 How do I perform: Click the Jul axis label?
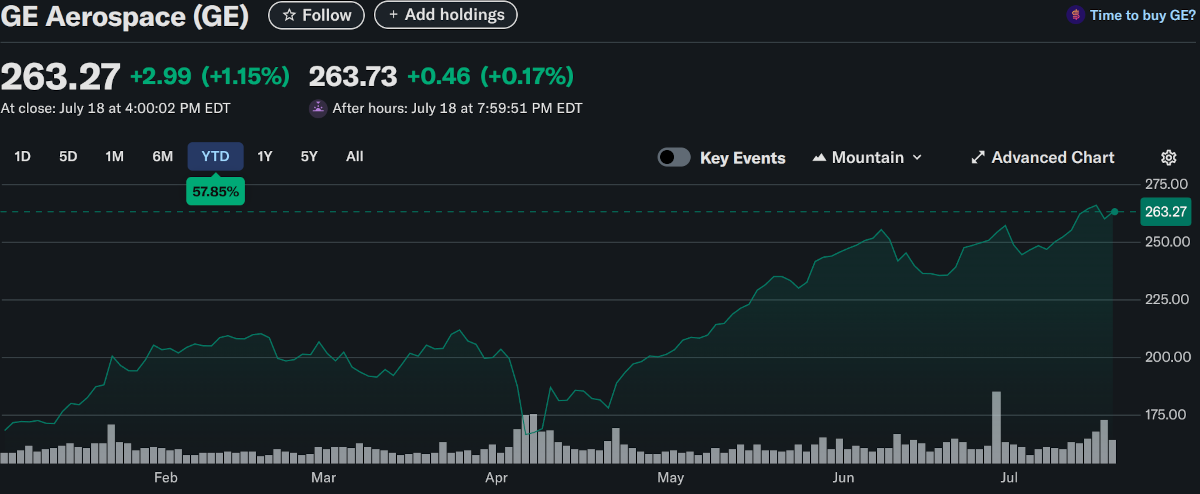(1010, 479)
